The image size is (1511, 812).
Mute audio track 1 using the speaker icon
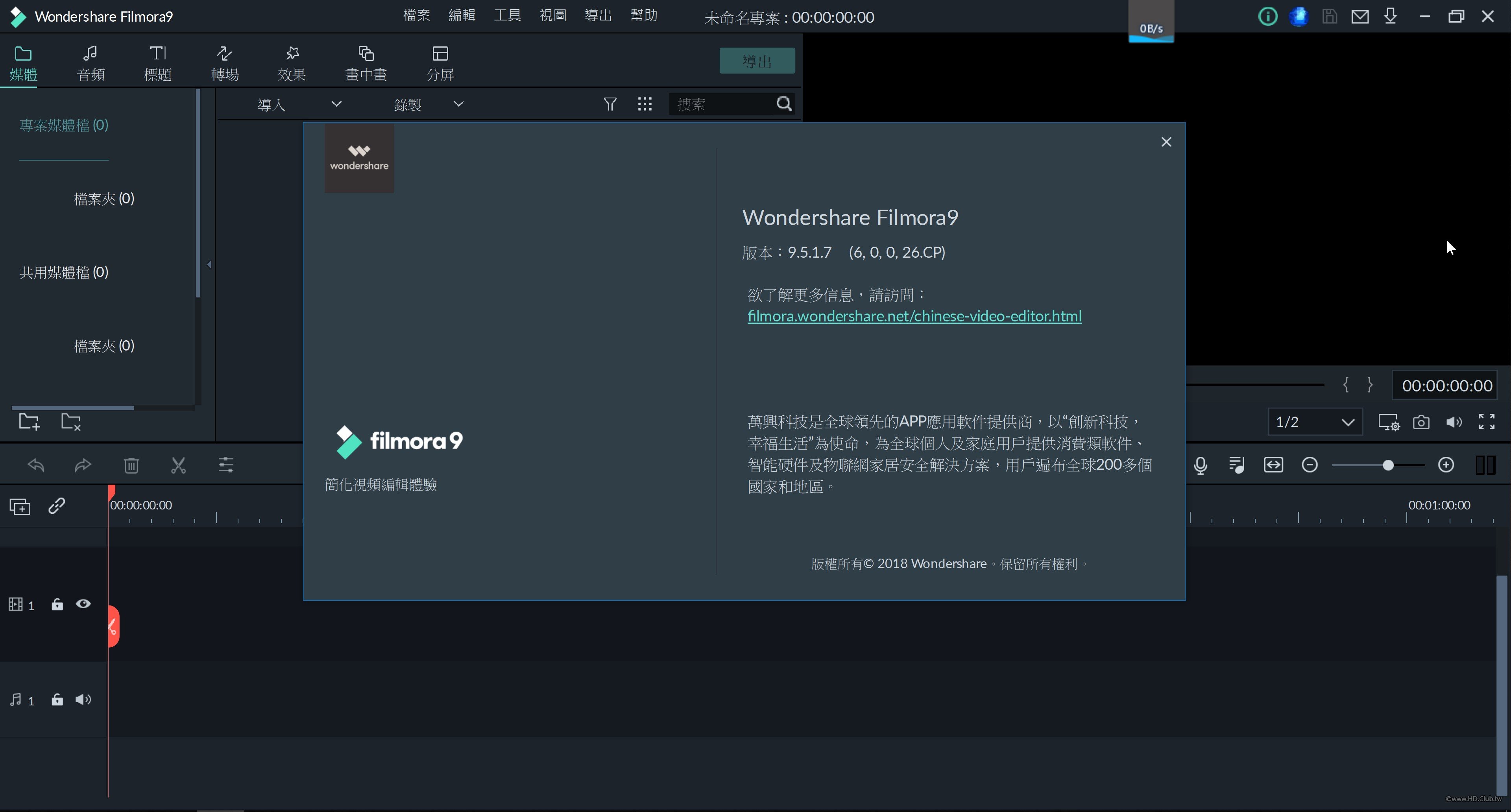(x=83, y=699)
